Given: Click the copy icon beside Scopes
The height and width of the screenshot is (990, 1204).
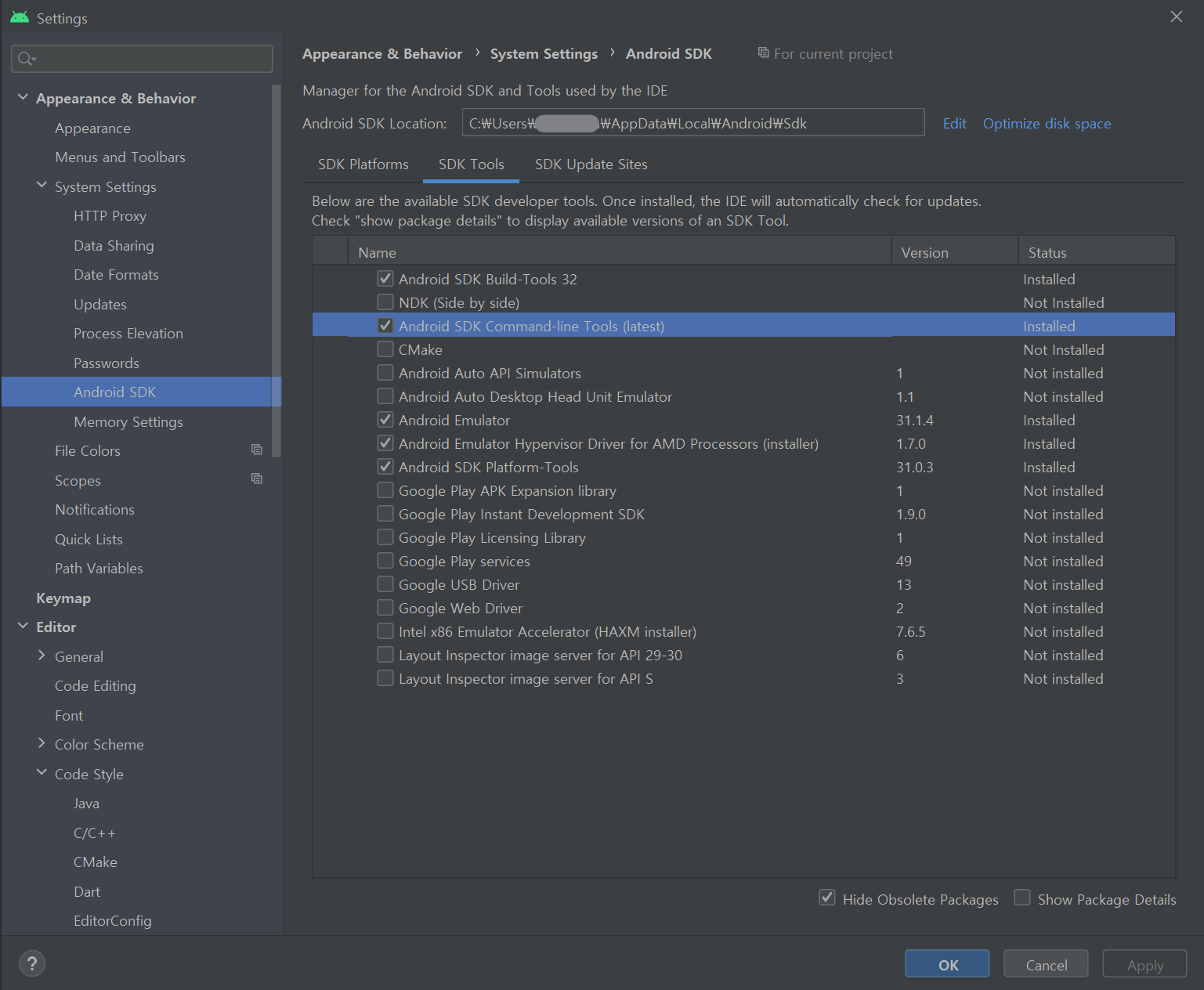Looking at the screenshot, I should click(x=257, y=479).
